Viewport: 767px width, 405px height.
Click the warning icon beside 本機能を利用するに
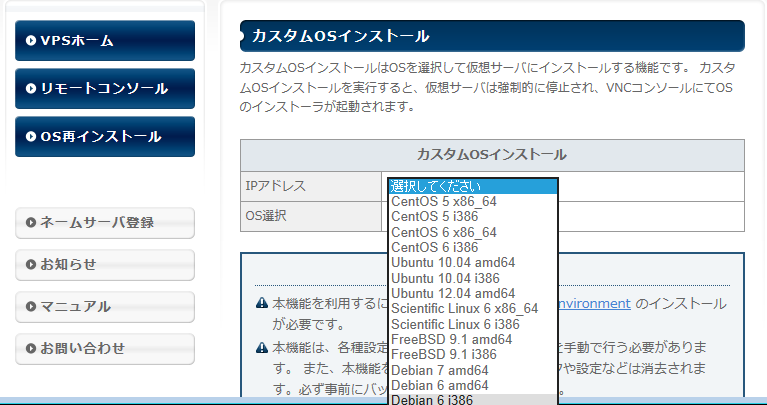pyautogui.click(x=262, y=304)
